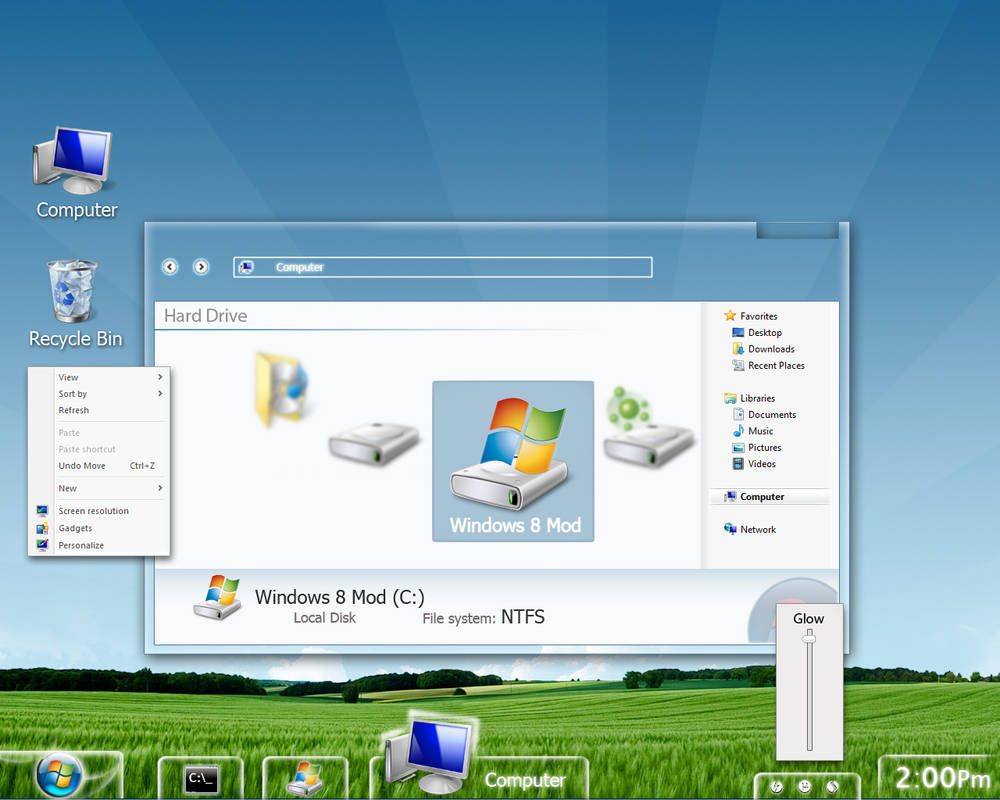Open Network in navigation pane
This screenshot has height=800, width=1000.
(x=758, y=530)
